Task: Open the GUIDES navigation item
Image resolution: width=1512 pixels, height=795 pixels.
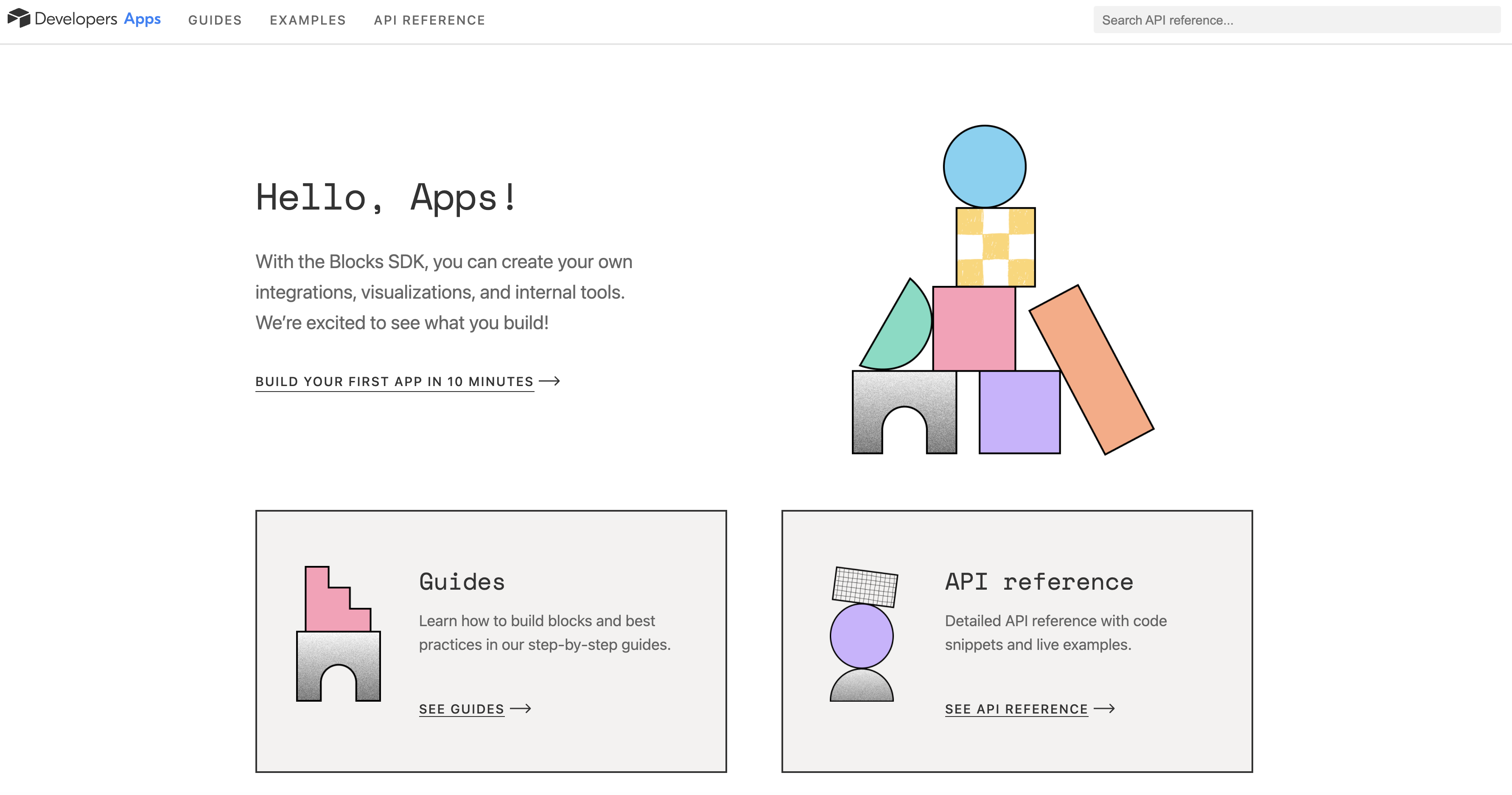Action: 215,20
